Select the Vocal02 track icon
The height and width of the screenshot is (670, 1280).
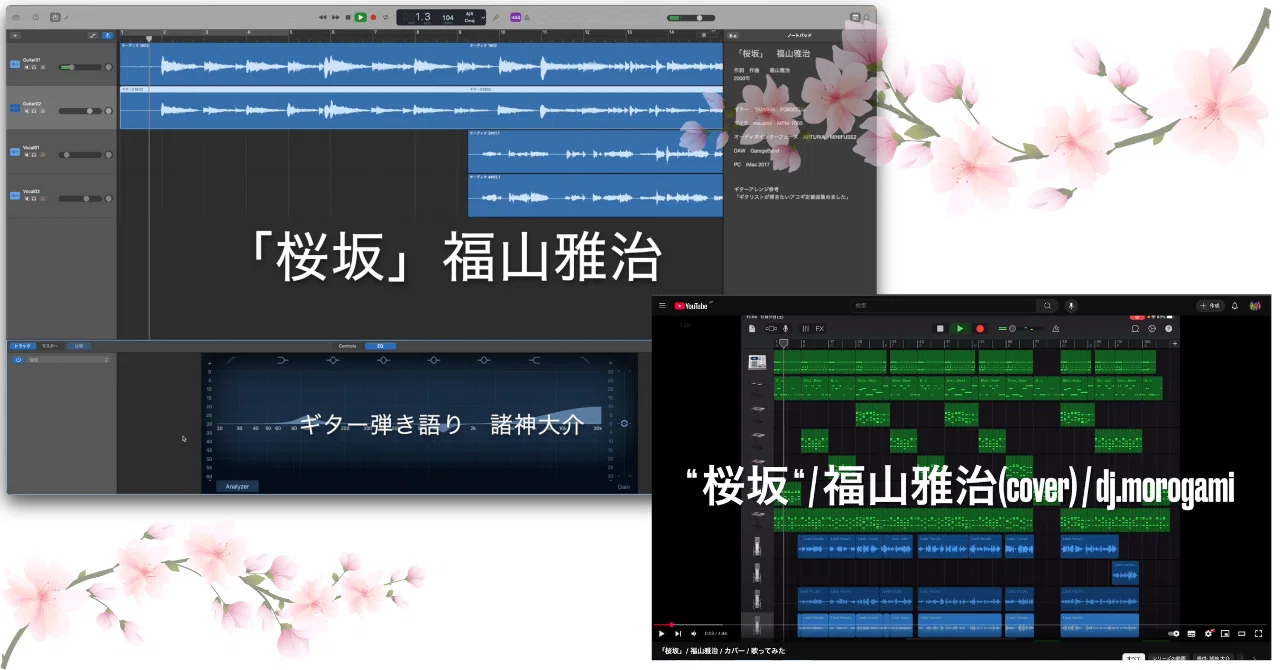click(15, 196)
